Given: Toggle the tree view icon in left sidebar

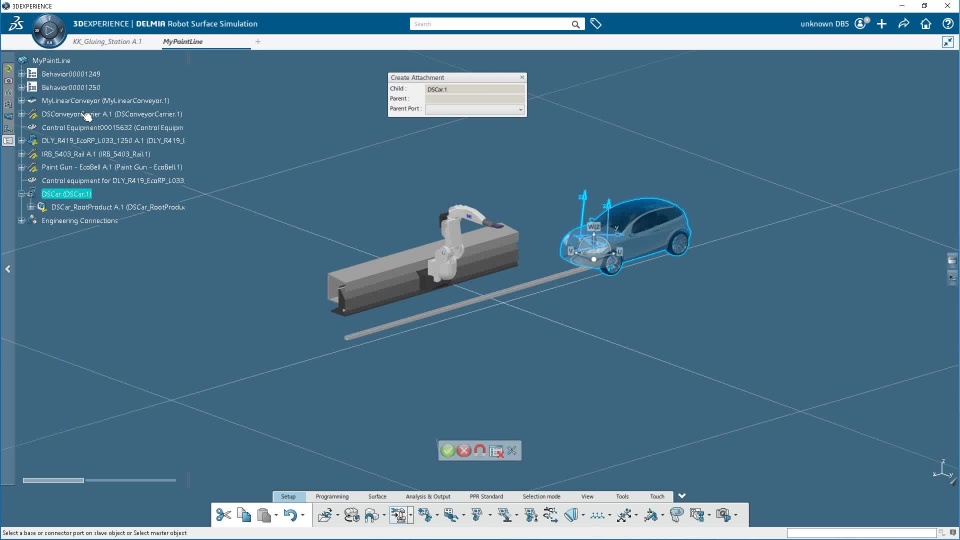Looking at the screenshot, I should pyautogui.click(x=8, y=141).
